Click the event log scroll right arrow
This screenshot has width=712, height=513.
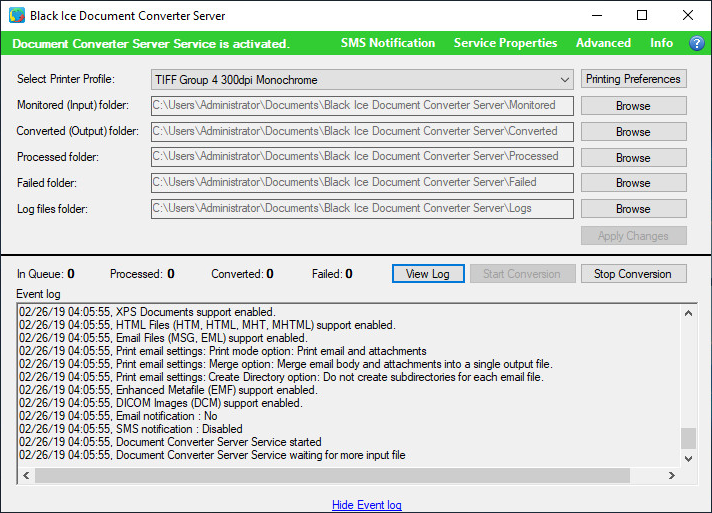coord(672,475)
